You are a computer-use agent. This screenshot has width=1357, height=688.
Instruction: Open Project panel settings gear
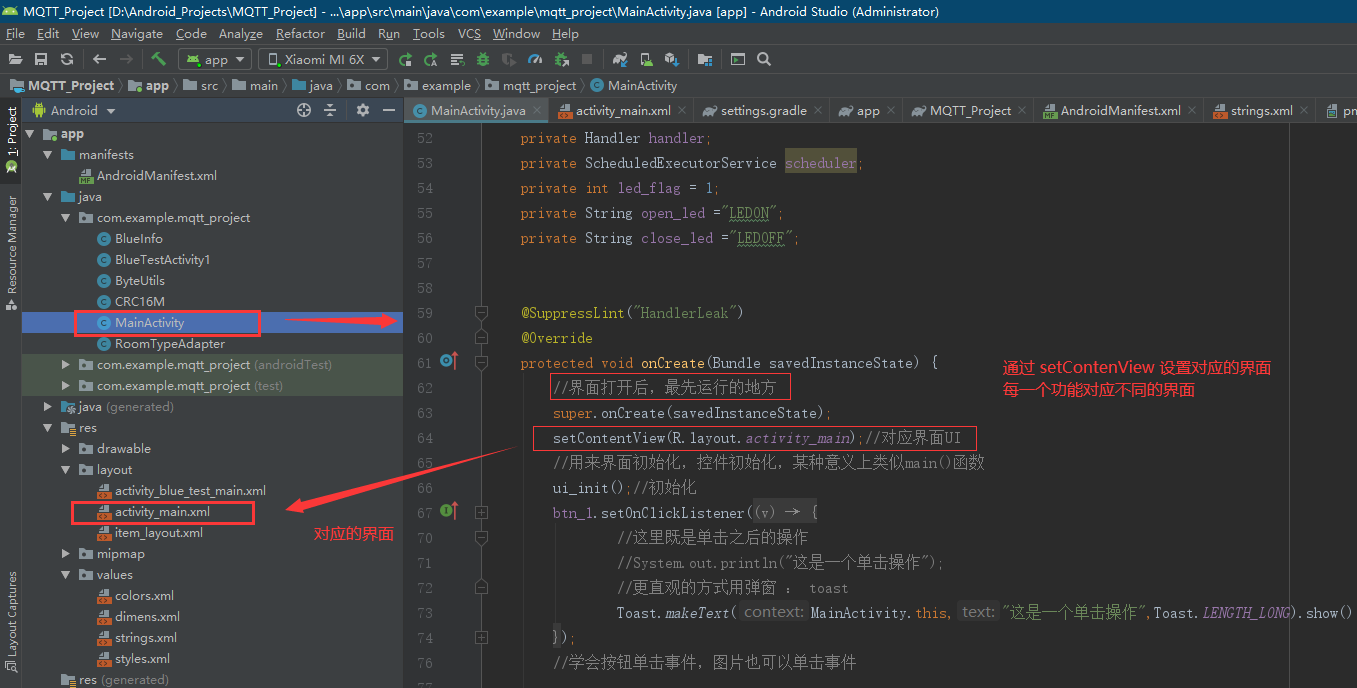click(x=363, y=110)
